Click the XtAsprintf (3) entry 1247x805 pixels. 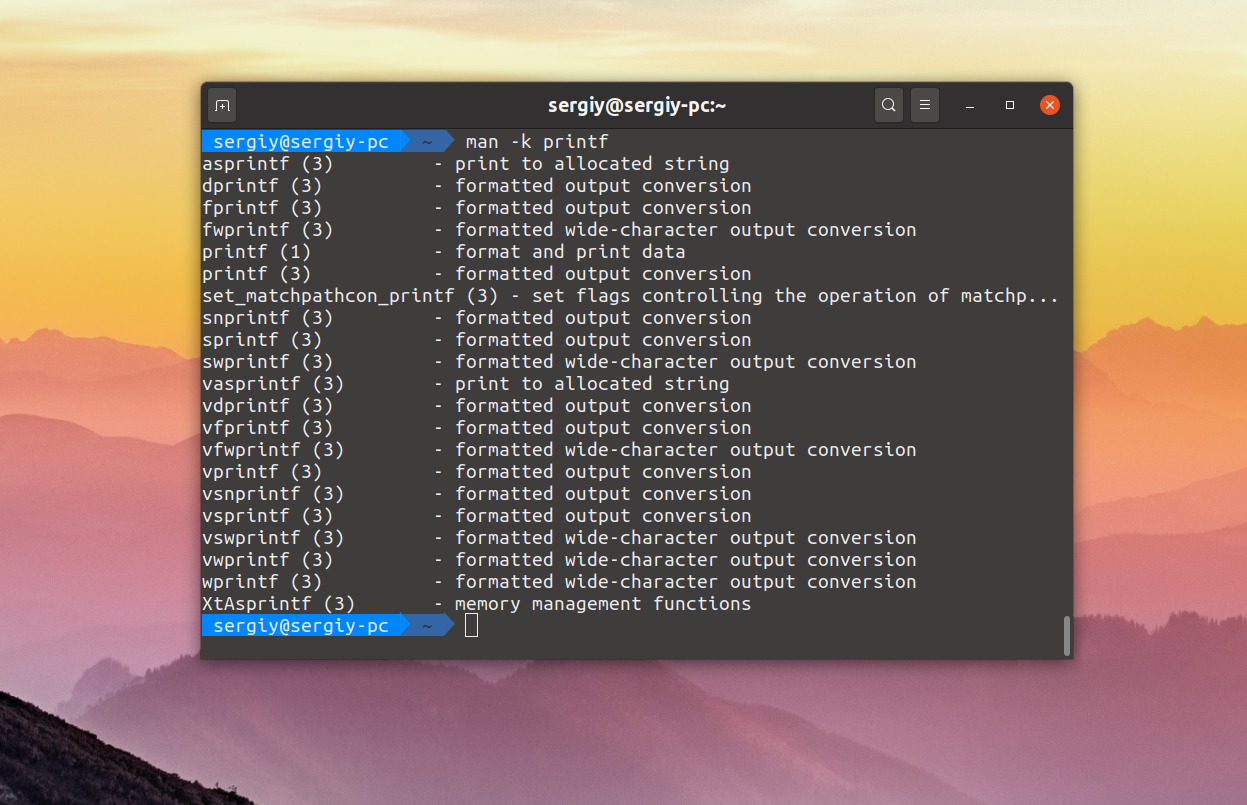tap(278, 604)
